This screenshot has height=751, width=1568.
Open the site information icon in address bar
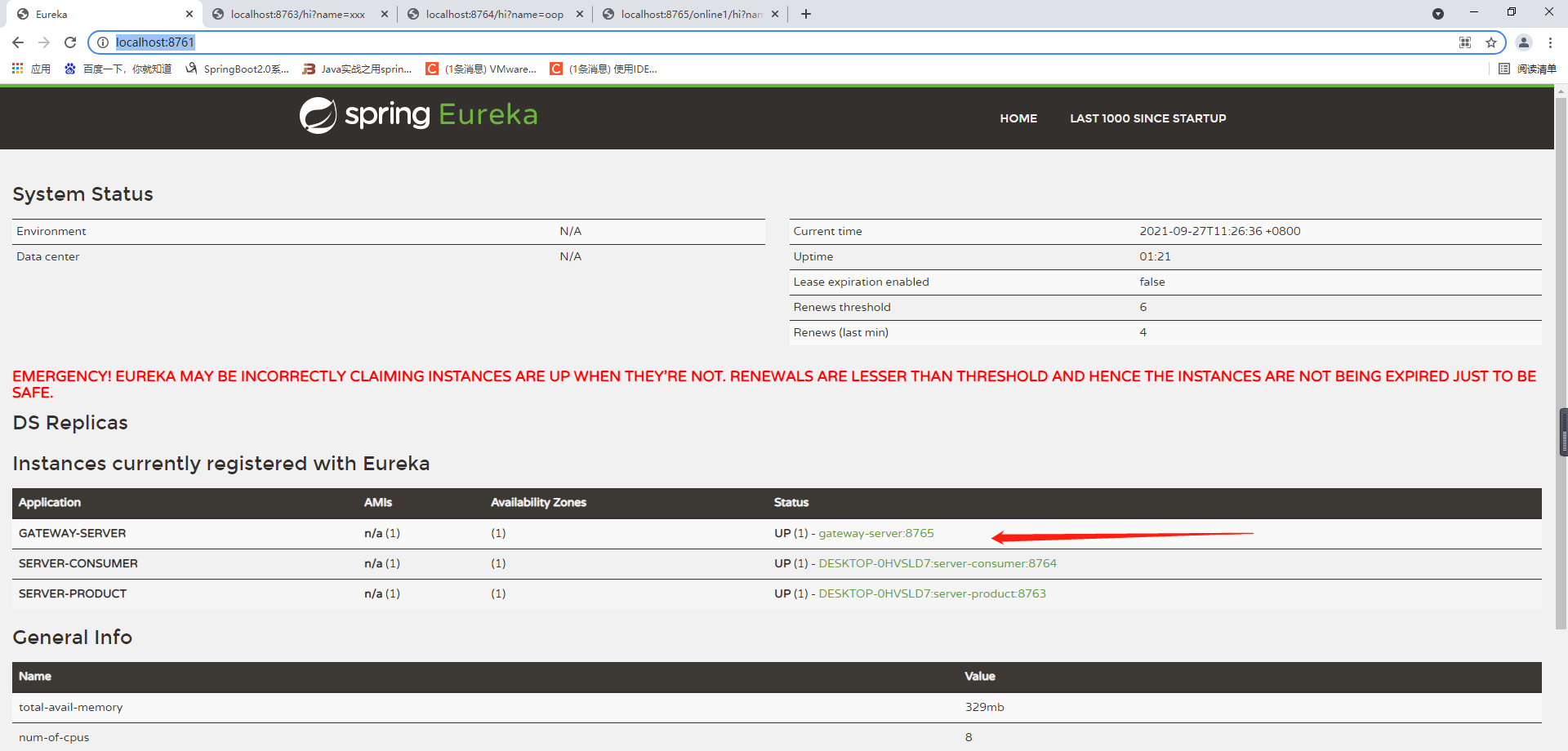[x=103, y=42]
